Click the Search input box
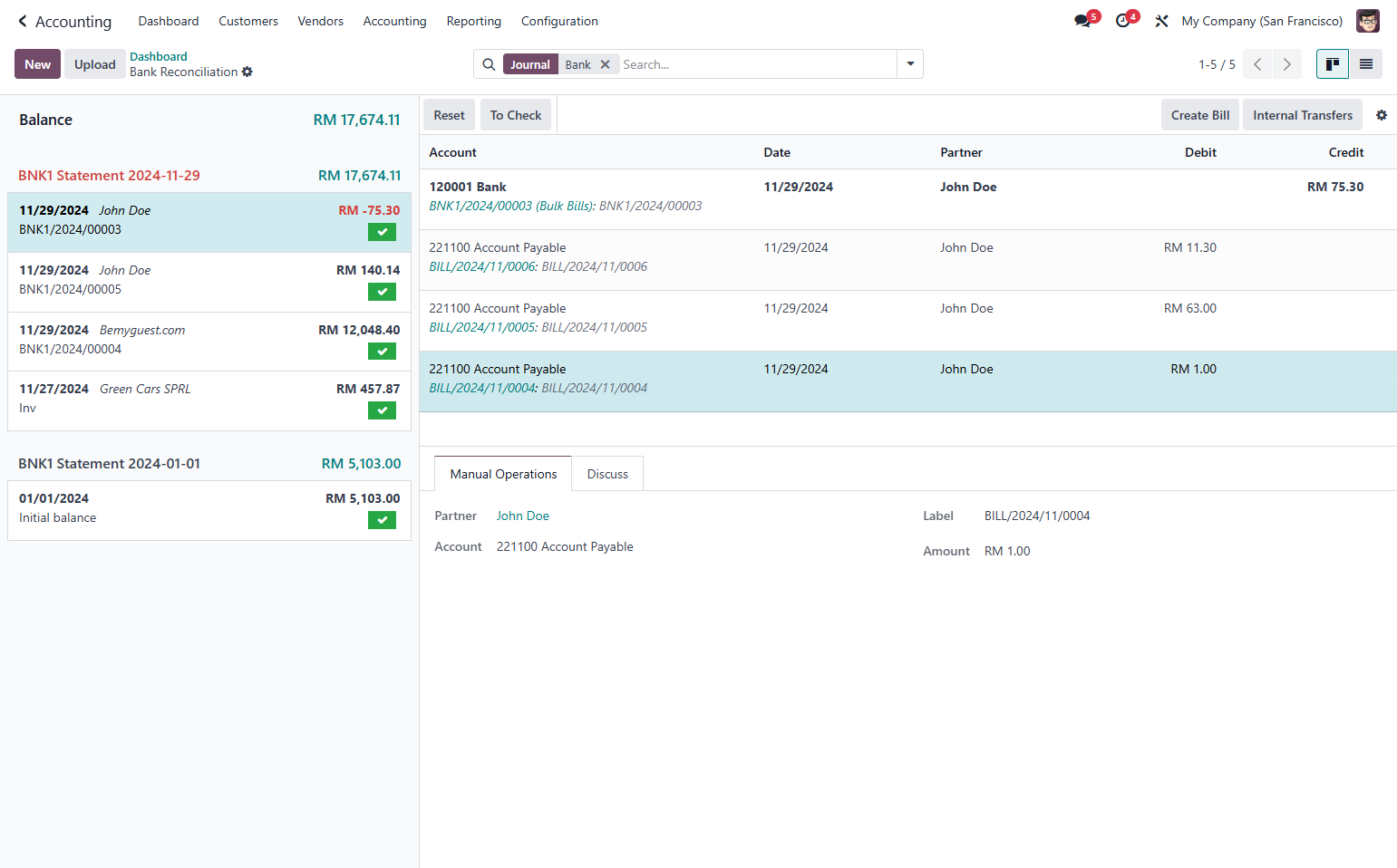The height and width of the screenshot is (868, 1397). tap(757, 64)
